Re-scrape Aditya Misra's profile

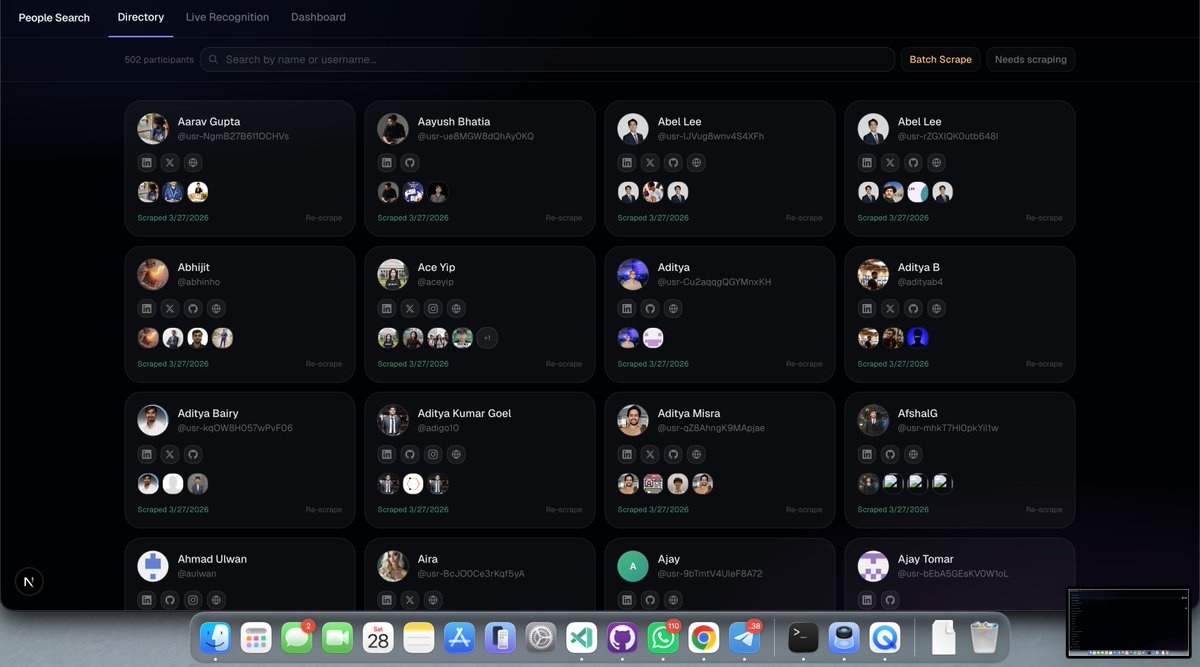point(804,510)
